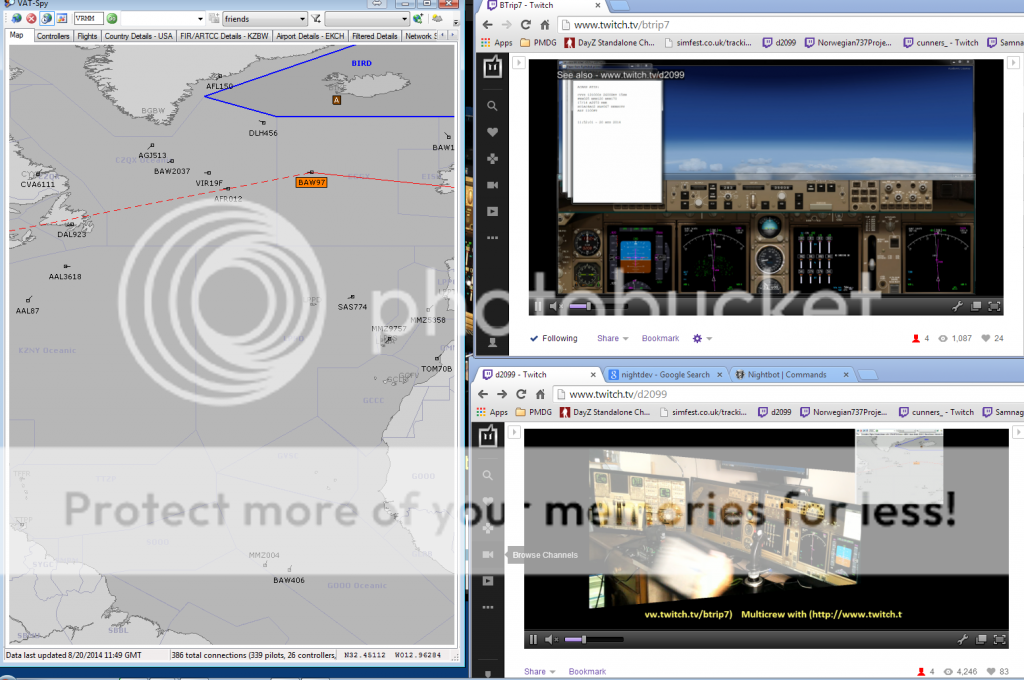Switch to the Controllers tab in VAT-Spy
Screen dimensions: 1024x680
(53, 36)
